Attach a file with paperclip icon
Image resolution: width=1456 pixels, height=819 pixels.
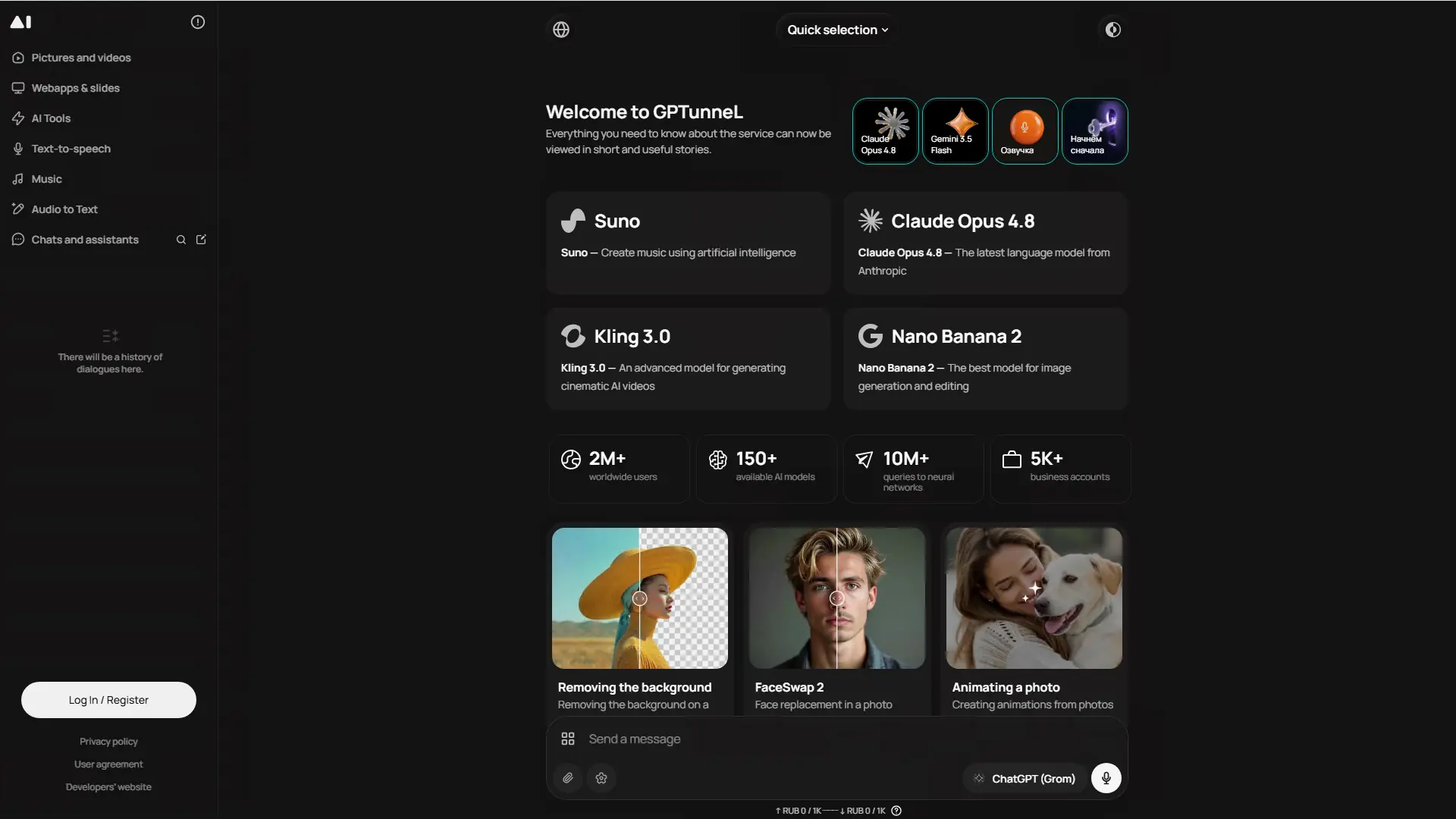coord(568,778)
